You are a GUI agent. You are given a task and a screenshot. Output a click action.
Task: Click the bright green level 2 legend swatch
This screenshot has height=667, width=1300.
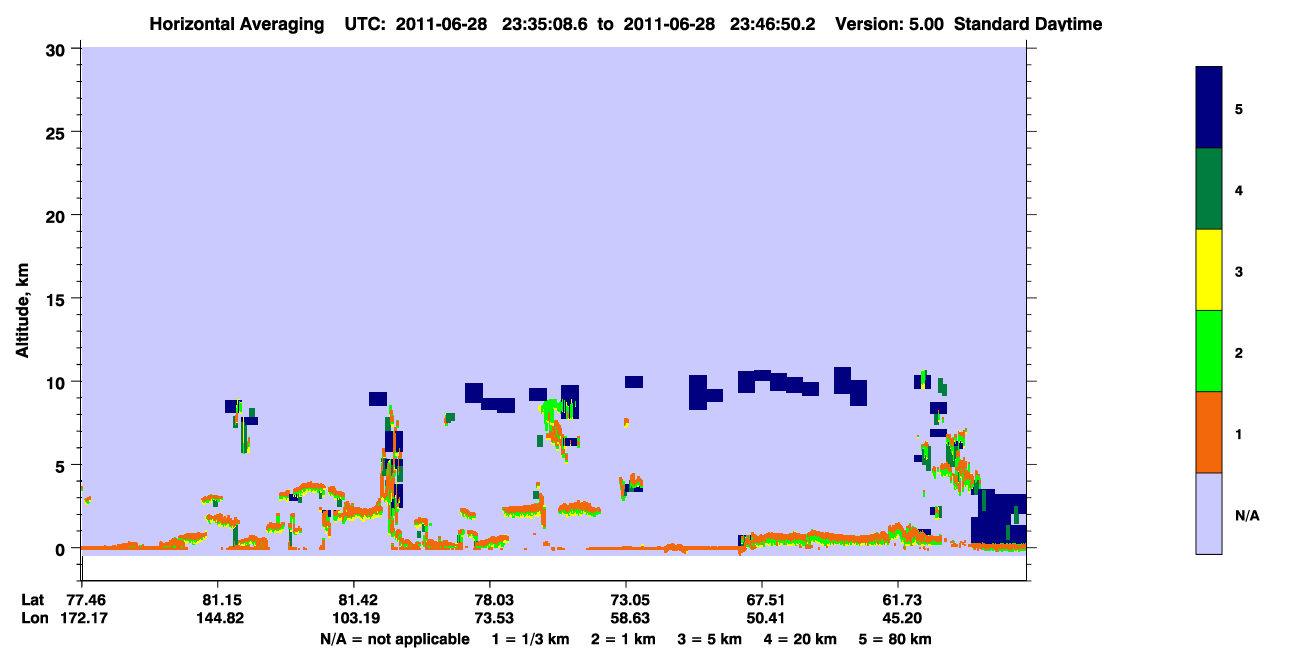tap(1209, 351)
